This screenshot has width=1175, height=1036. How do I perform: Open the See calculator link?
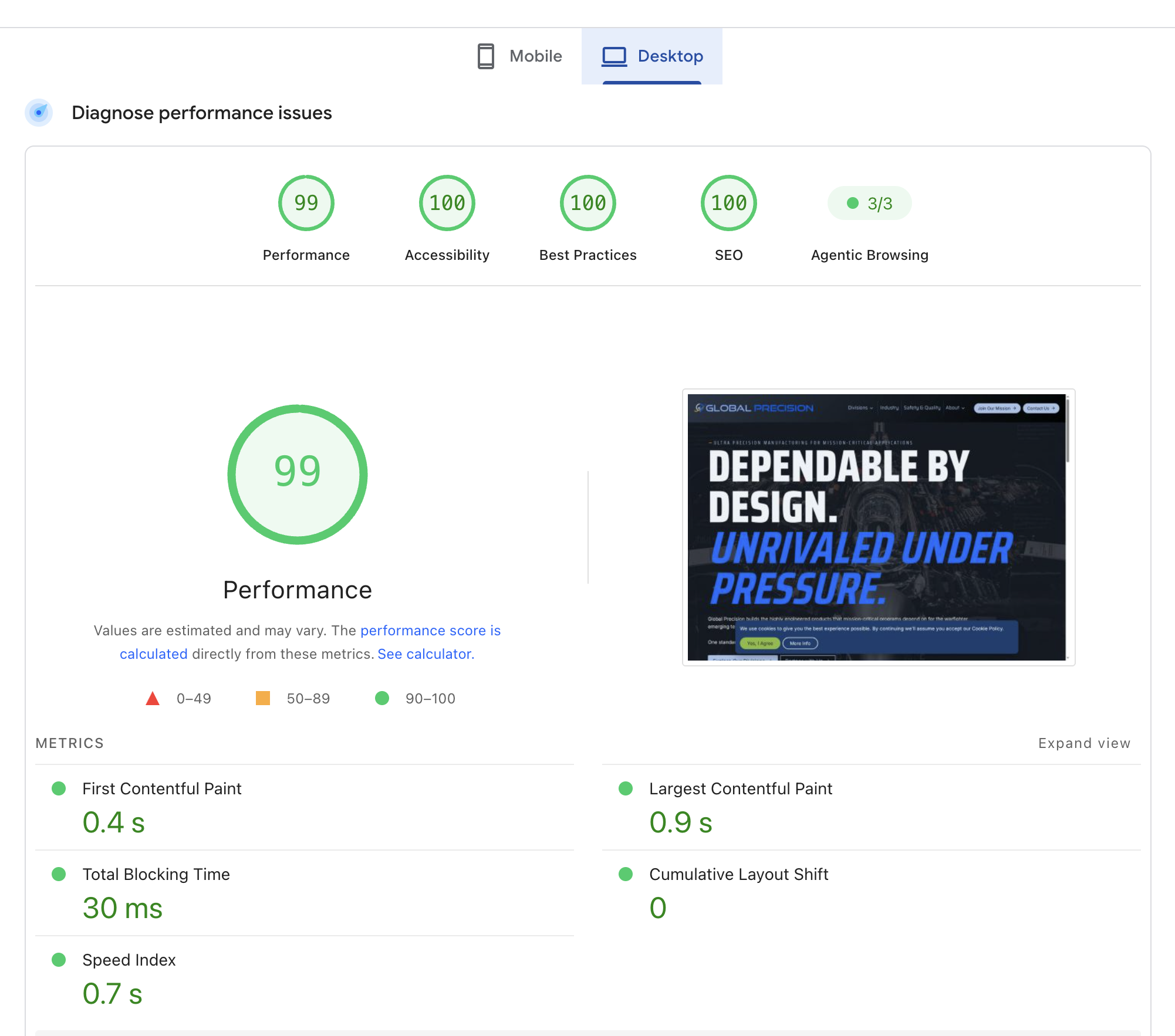coord(426,654)
